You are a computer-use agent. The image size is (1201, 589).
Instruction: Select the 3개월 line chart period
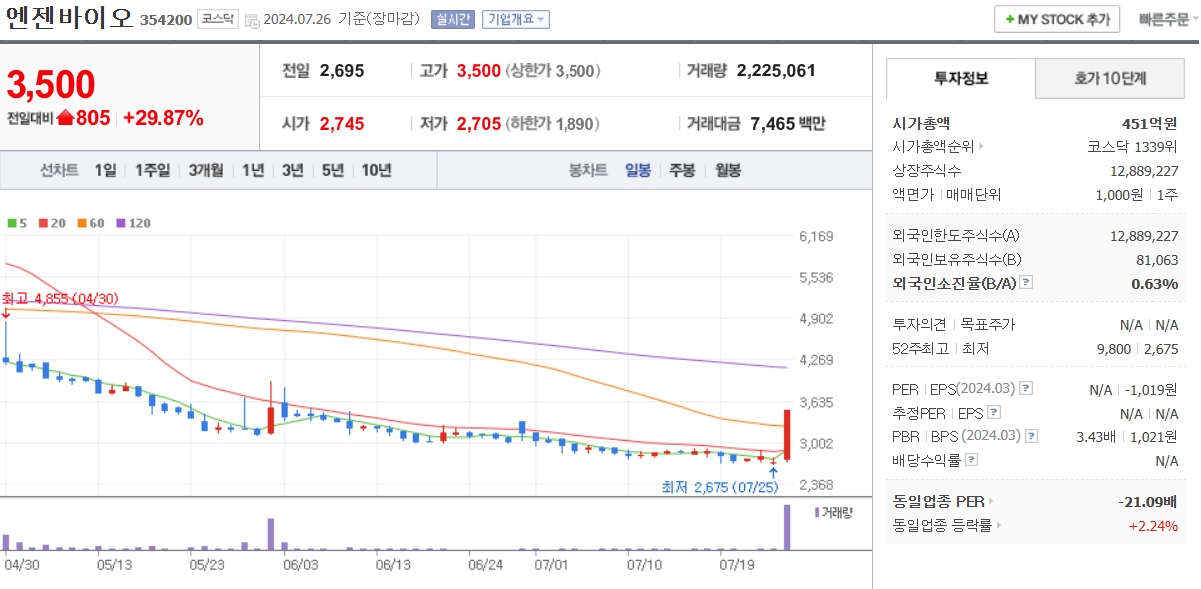tap(206, 170)
